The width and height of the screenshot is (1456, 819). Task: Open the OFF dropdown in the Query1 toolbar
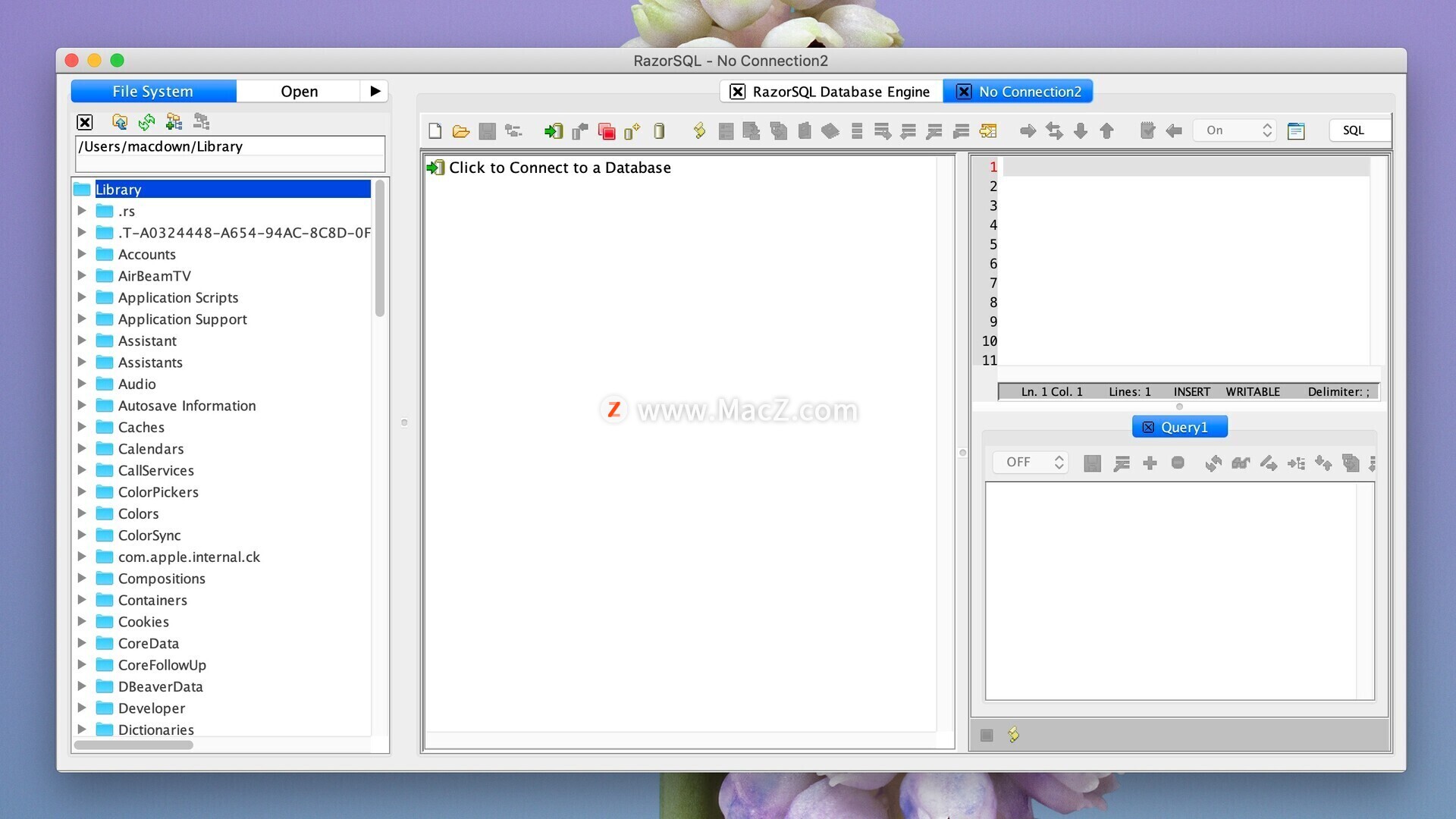tap(1031, 463)
